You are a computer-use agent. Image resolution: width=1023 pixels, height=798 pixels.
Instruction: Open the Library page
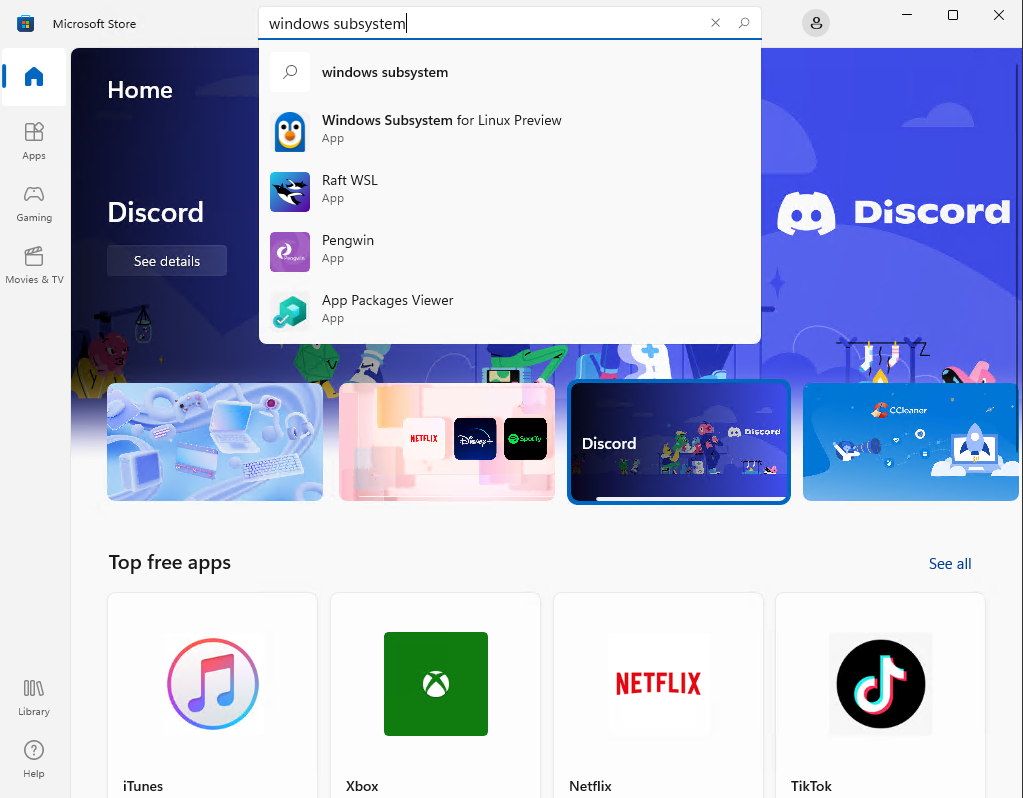coord(34,697)
